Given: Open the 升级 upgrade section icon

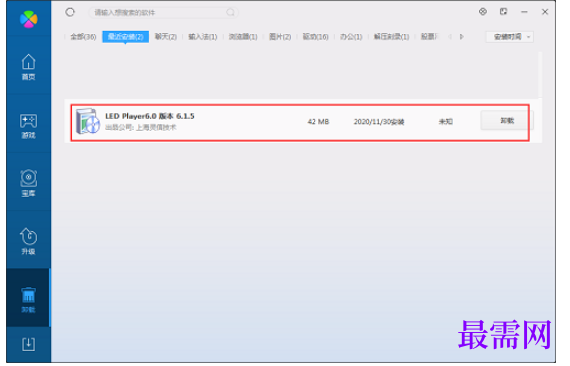Looking at the screenshot, I should [x=28, y=242].
